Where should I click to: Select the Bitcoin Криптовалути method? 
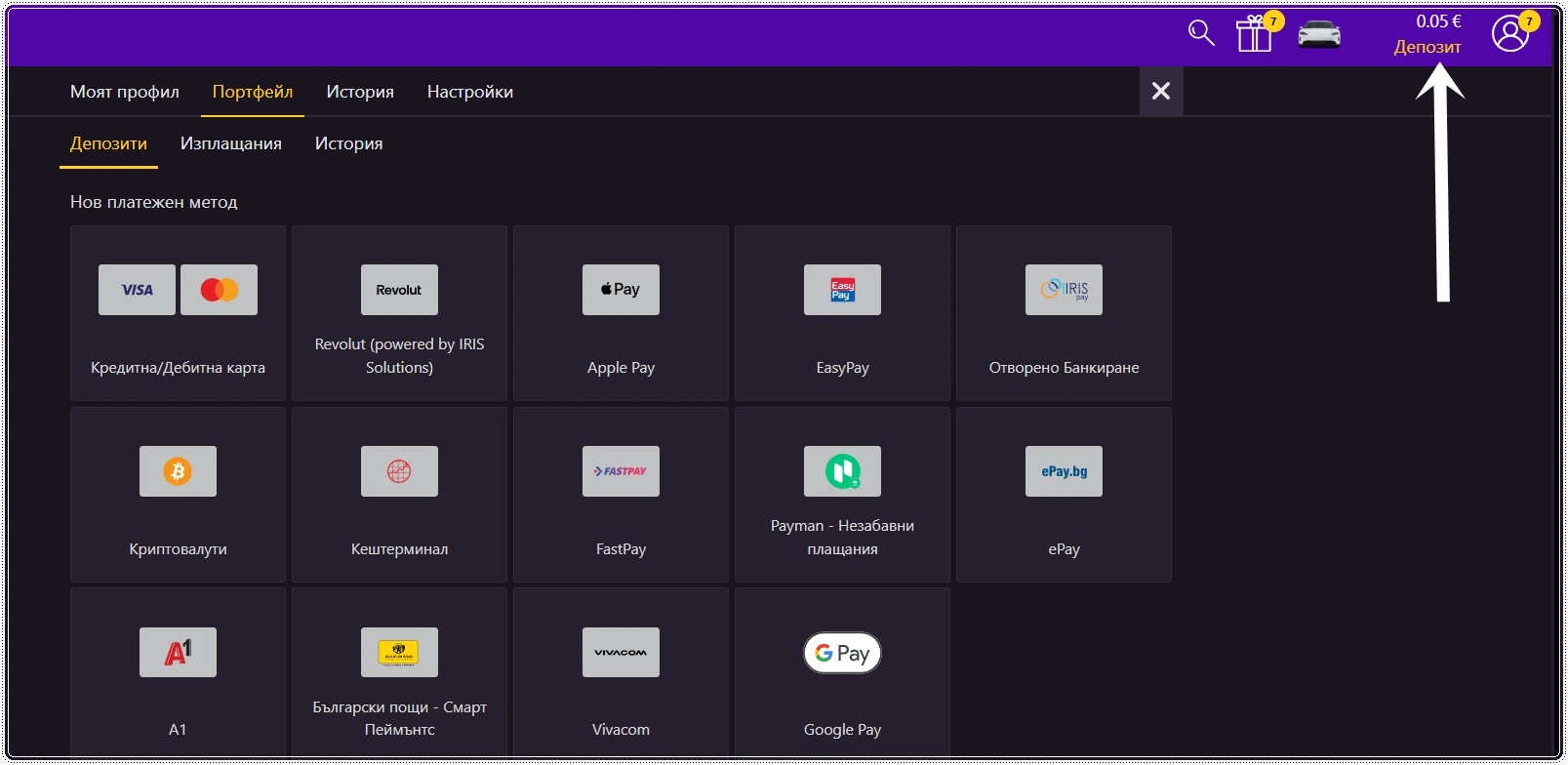coord(178,495)
